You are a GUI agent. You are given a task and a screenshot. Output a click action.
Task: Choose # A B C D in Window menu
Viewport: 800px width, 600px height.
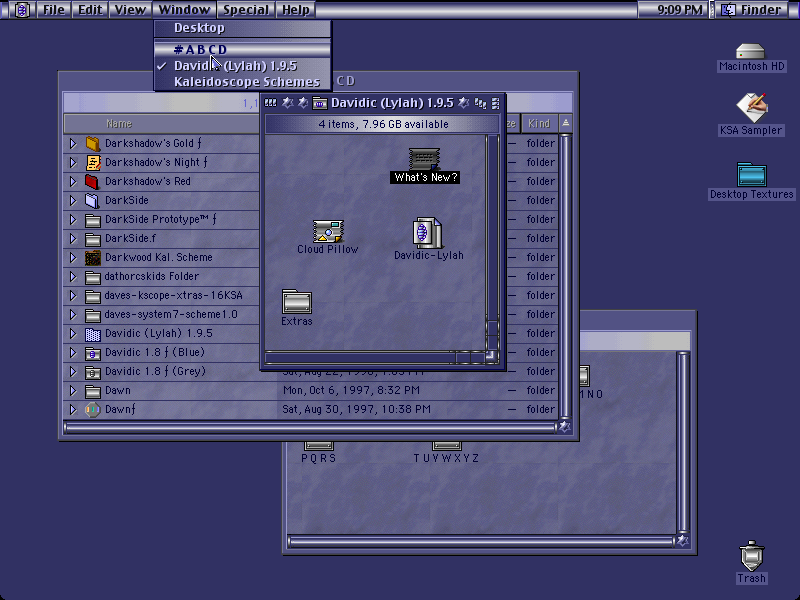(x=243, y=49)
